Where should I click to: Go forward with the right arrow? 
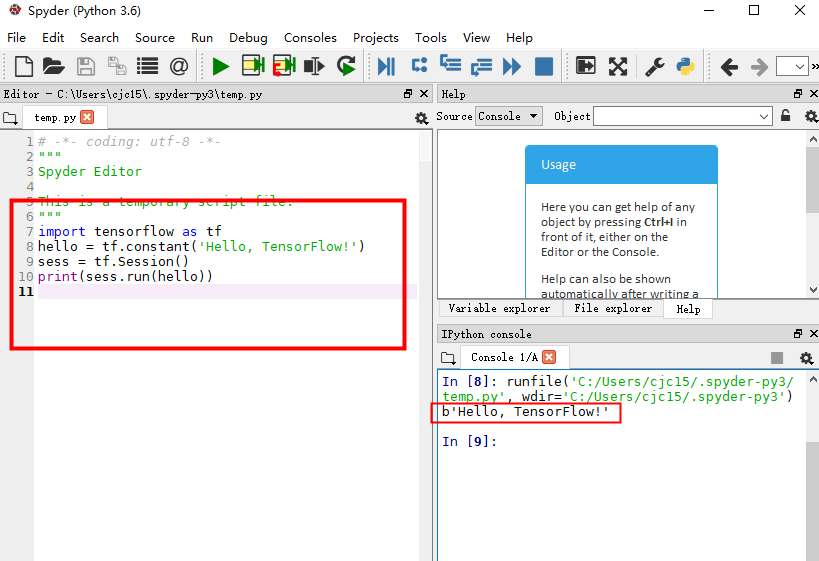coord(759,67)
